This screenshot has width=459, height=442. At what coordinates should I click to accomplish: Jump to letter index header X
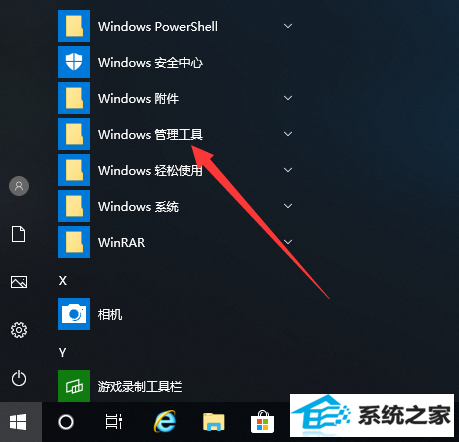(x=63, y=280)
